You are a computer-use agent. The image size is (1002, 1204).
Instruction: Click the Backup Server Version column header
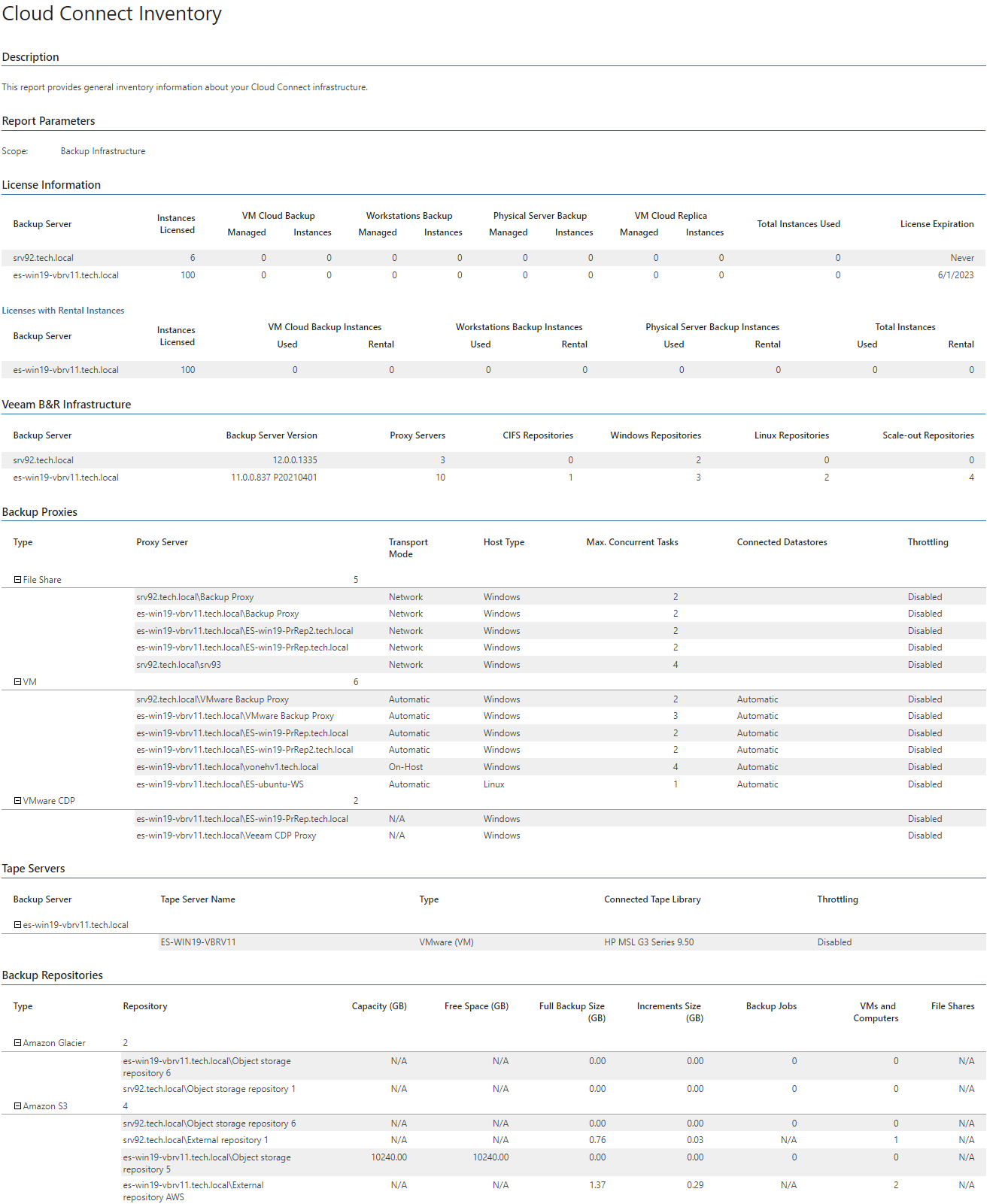[x=272, y=435]
